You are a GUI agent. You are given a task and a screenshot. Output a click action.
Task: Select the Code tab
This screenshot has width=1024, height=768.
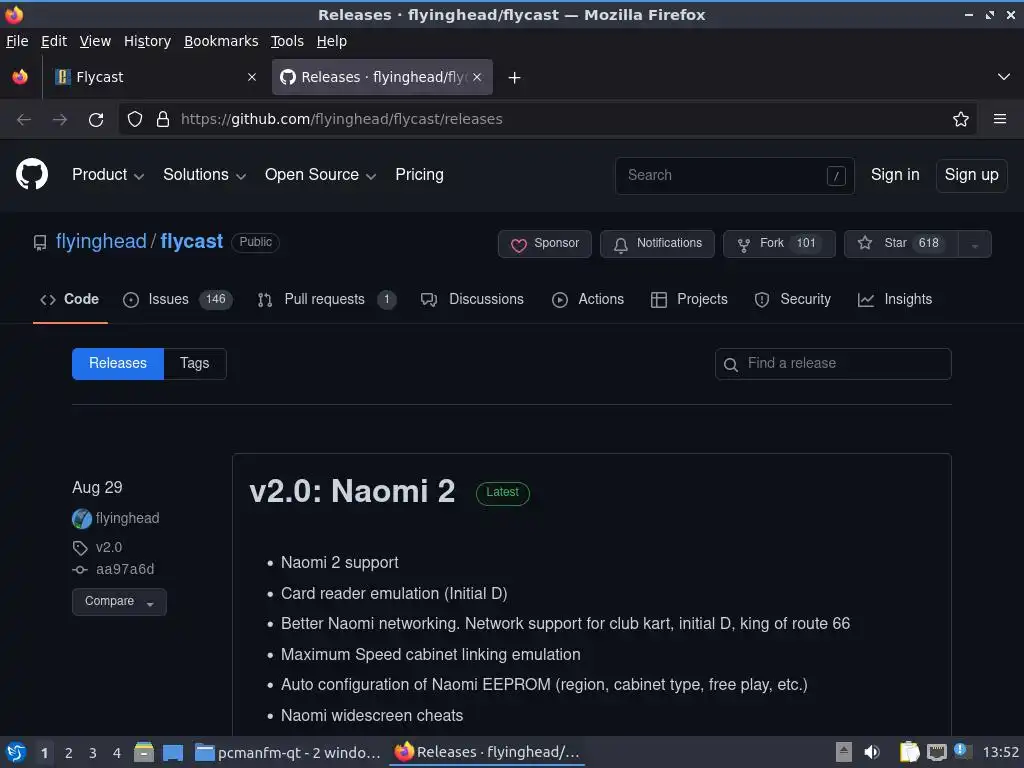click(70, 300)
